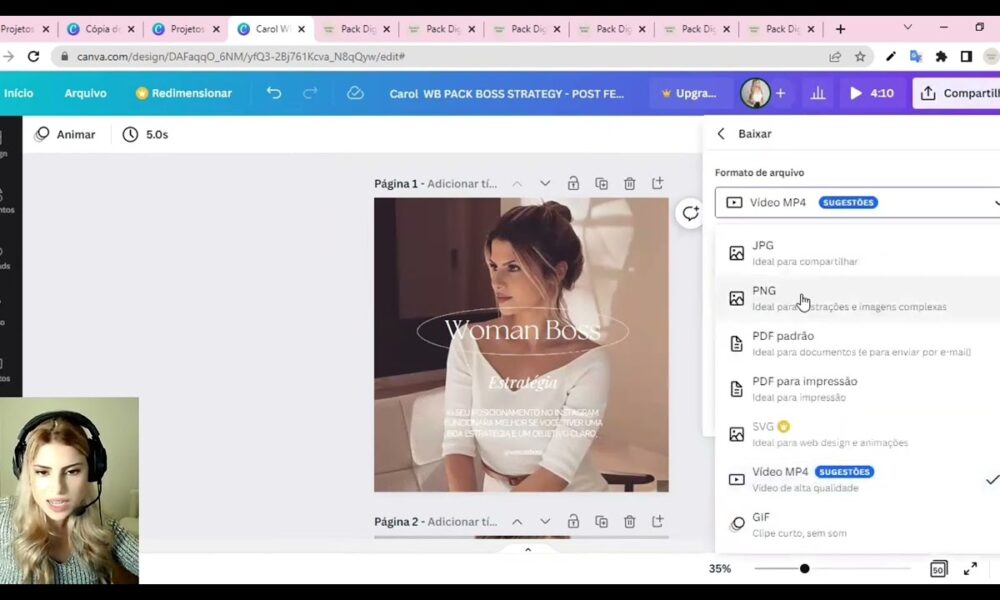This screenshot has height=600, width=1000.
Task: Click the 35% zoom value
Action: click(x=720, y=569)
